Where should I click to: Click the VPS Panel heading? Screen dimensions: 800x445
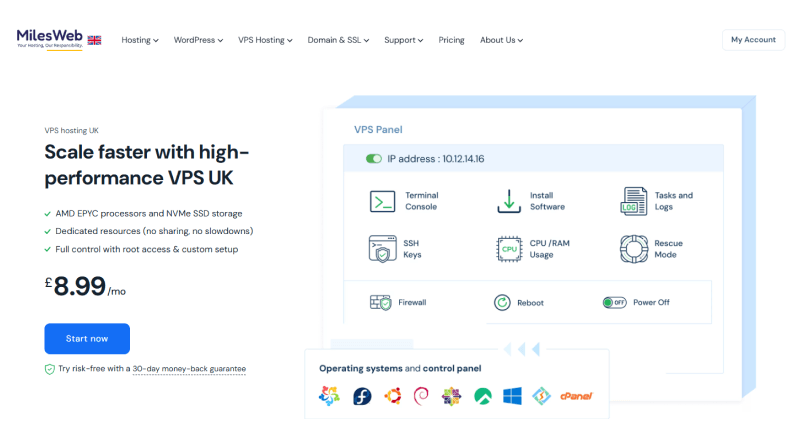[378, 130]
